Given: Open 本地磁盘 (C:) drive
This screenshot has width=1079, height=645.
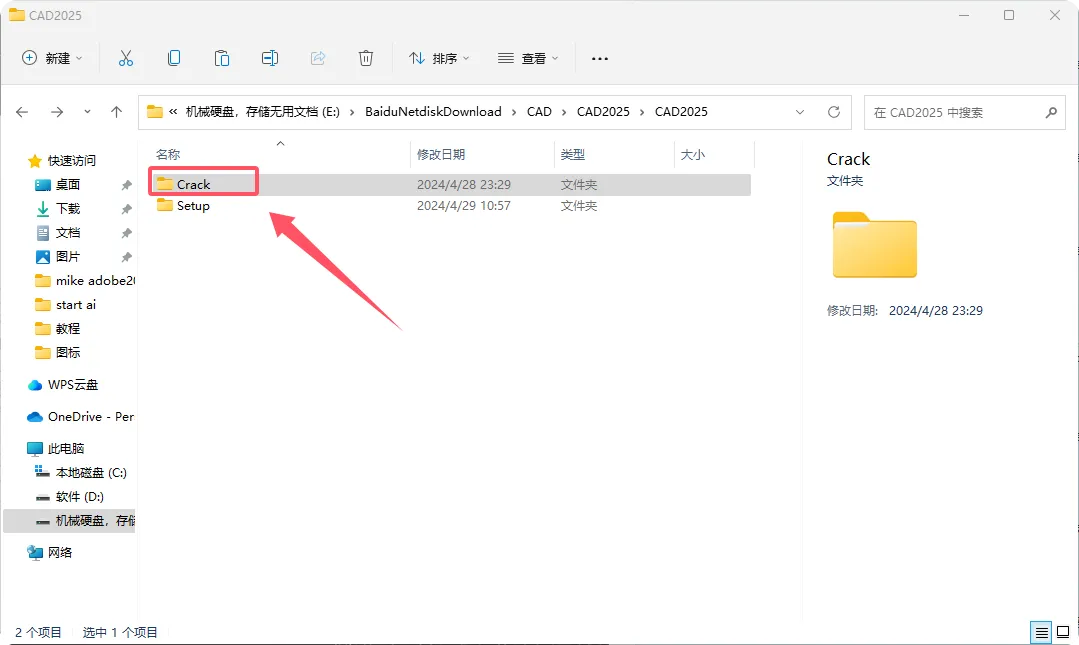Looking at the screenshot, I should [x=81, y=473].
